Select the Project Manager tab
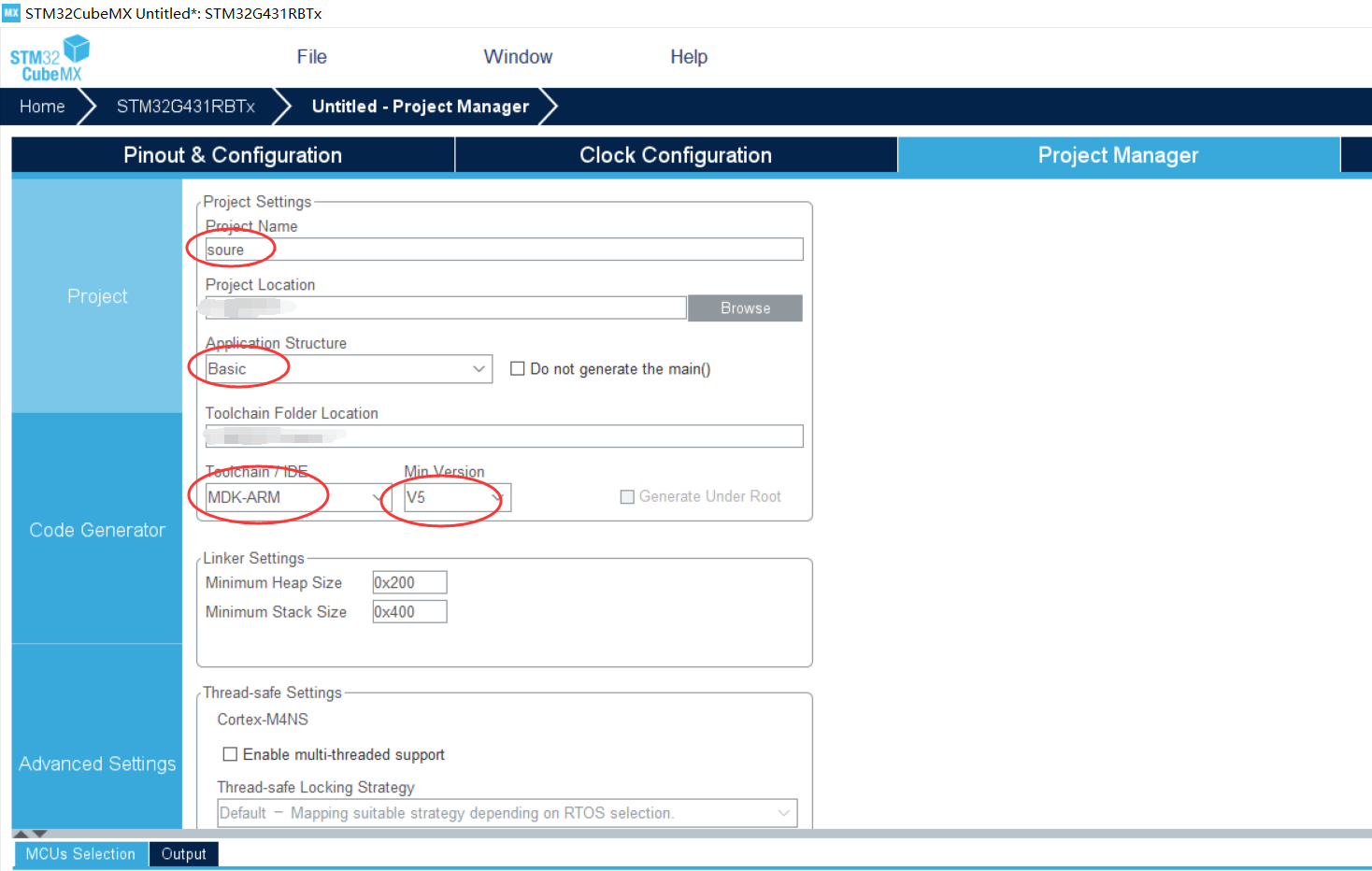 [x=1118, y=155]
